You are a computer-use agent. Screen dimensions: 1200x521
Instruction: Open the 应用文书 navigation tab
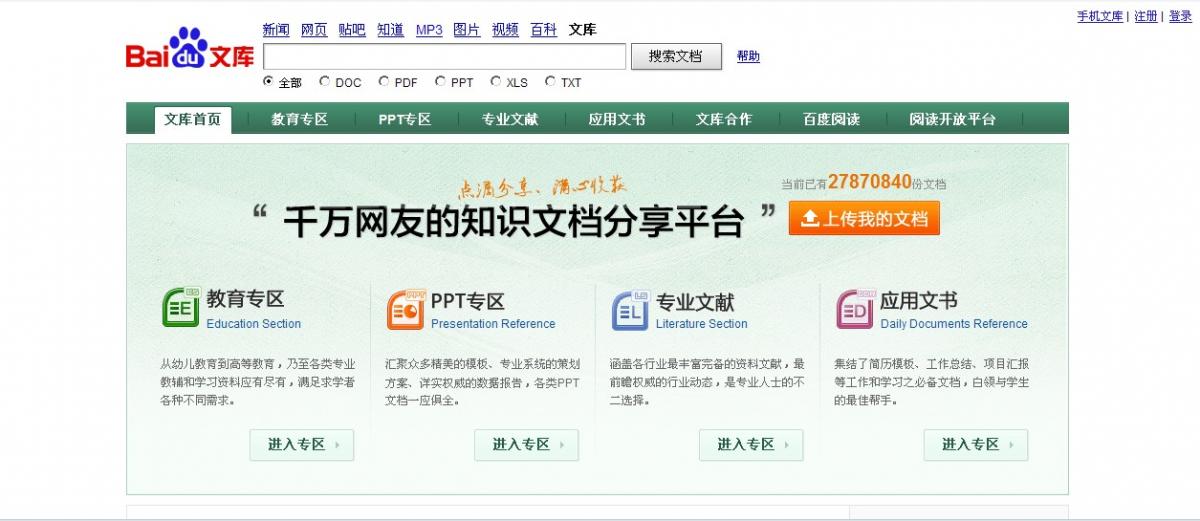617,119
